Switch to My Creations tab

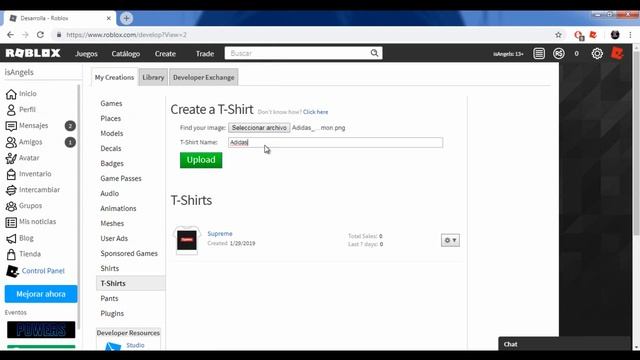coord(114,77)
